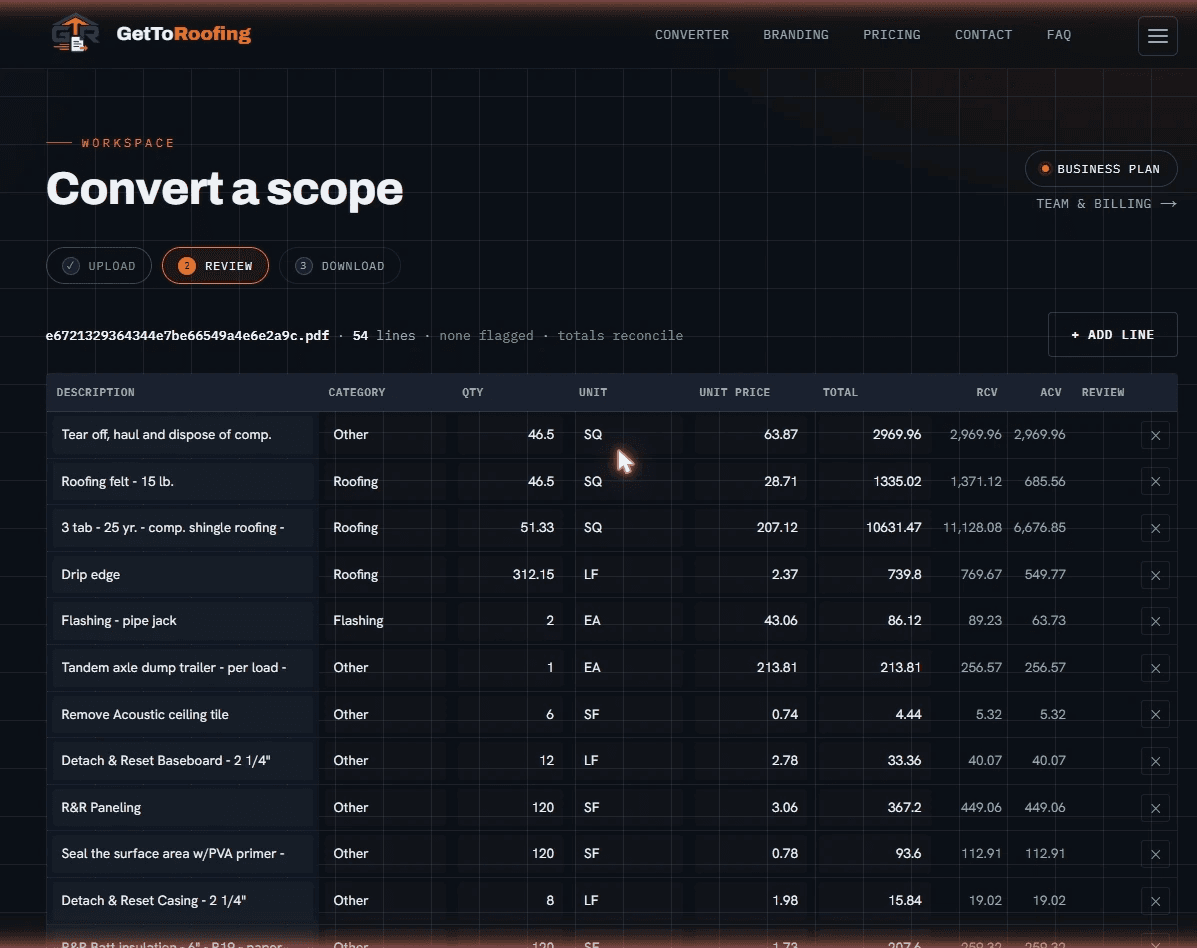
Task: Open Team & Billing link
Action: [x=1106, y=204]
